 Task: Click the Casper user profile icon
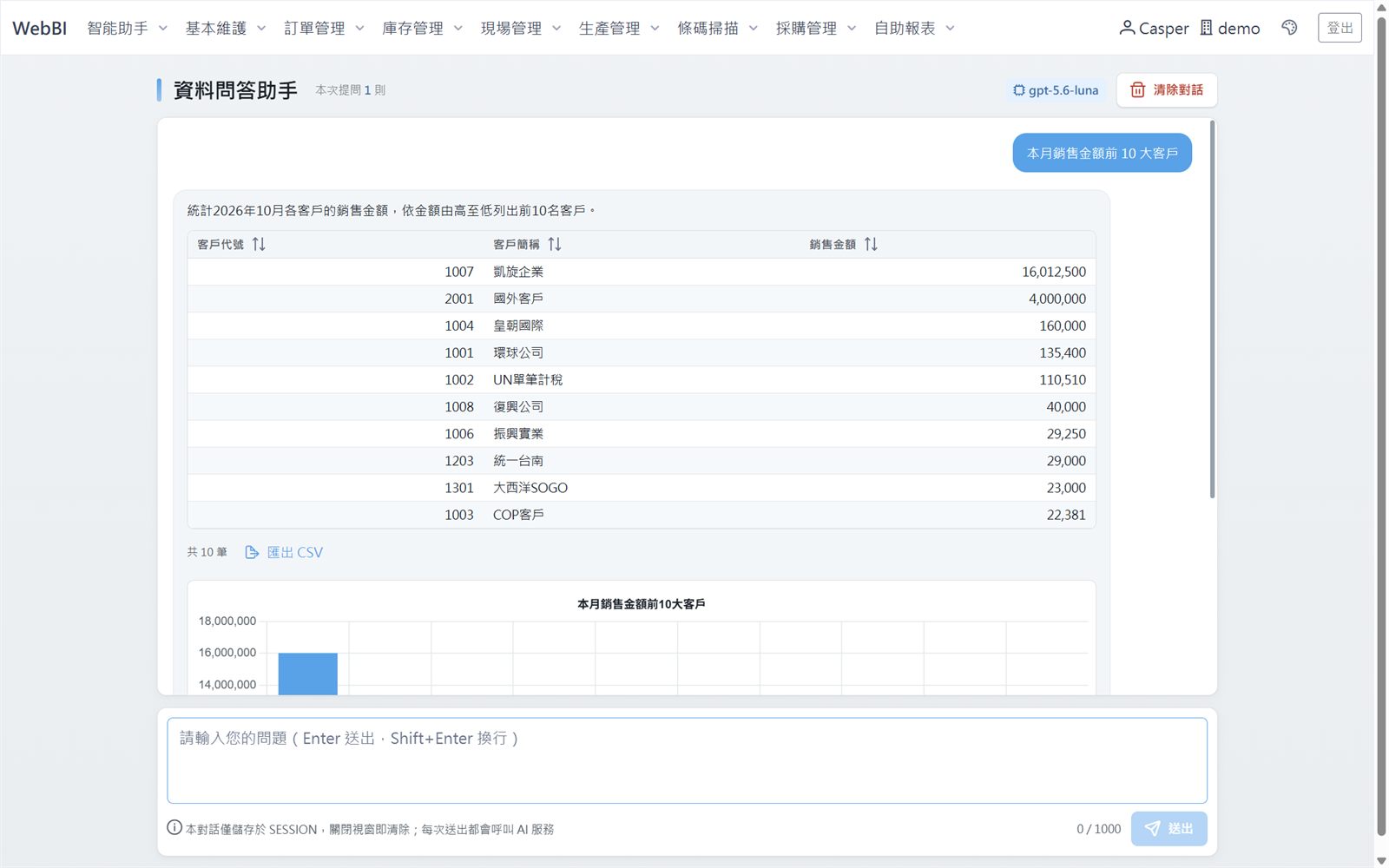[1127, 28]
